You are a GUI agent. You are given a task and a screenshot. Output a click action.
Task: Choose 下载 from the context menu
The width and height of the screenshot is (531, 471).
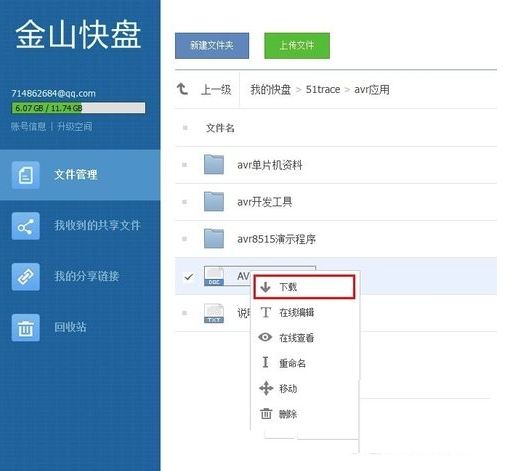click(x=304, y=287)
